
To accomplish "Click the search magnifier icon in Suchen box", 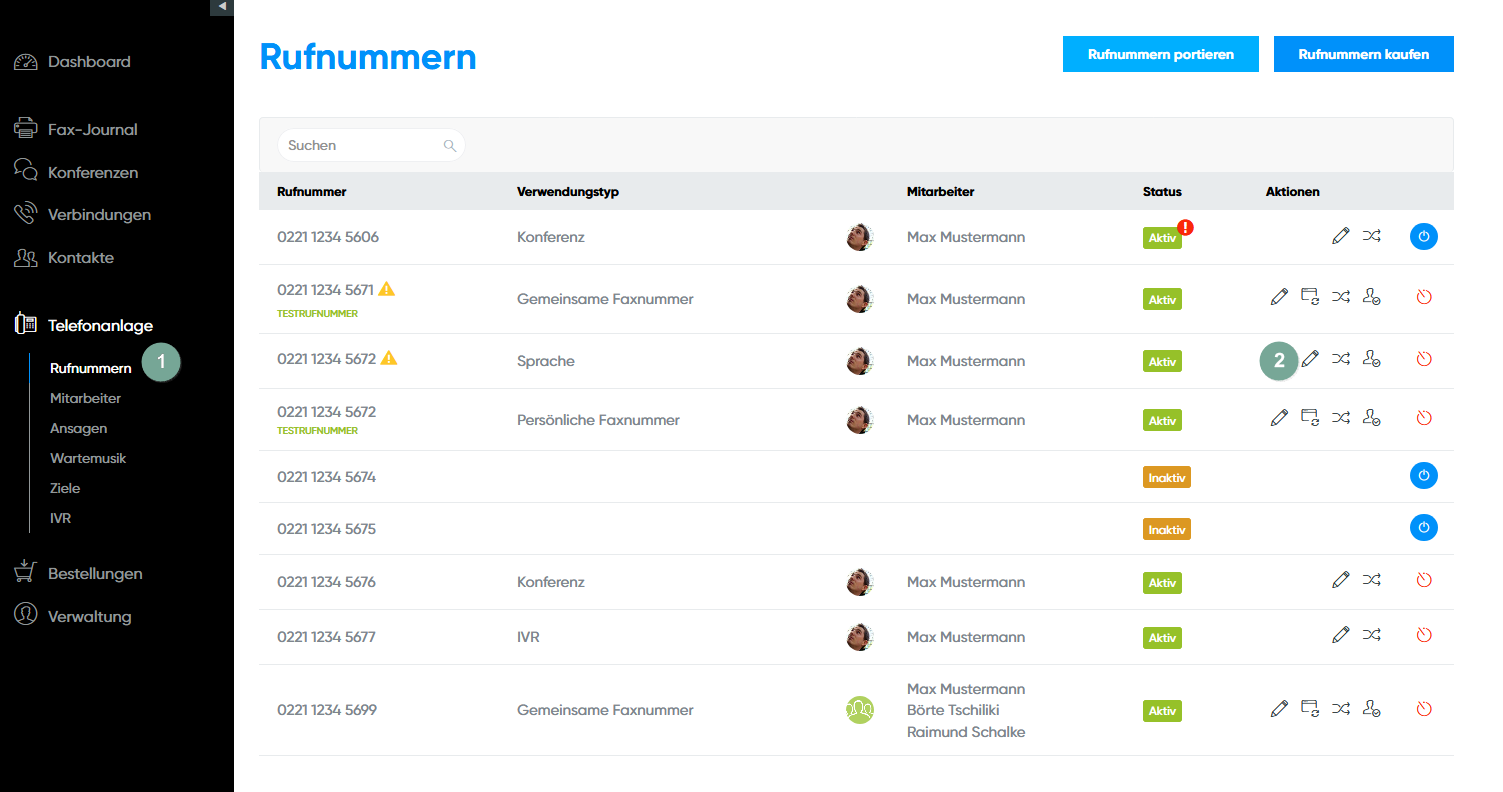I will point(450,146).
